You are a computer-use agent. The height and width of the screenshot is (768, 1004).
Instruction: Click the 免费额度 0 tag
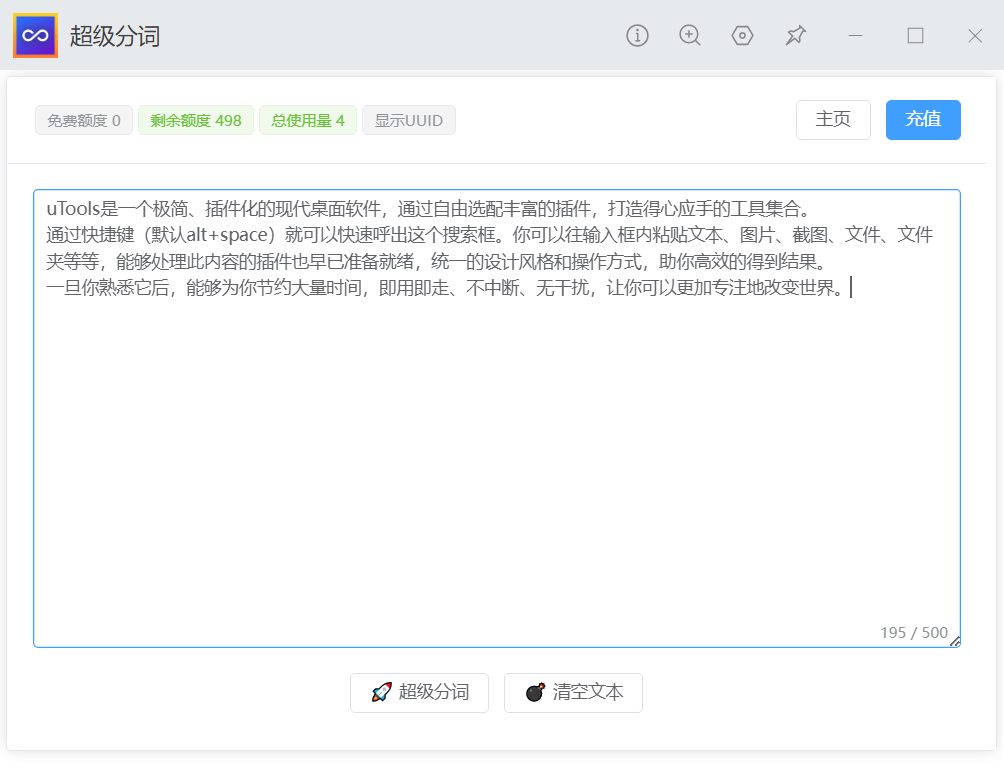click(84, 120)
